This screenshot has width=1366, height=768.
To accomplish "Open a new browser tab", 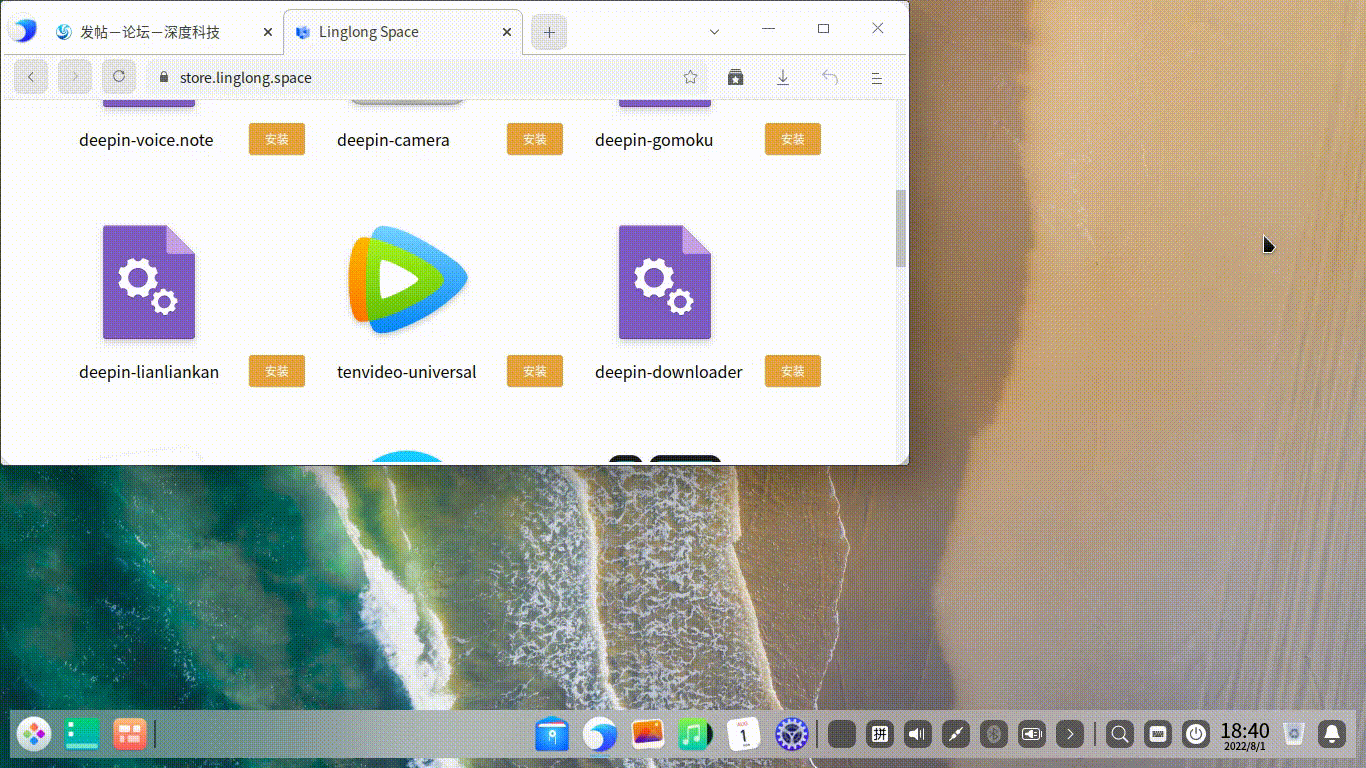I will (549, 32).
